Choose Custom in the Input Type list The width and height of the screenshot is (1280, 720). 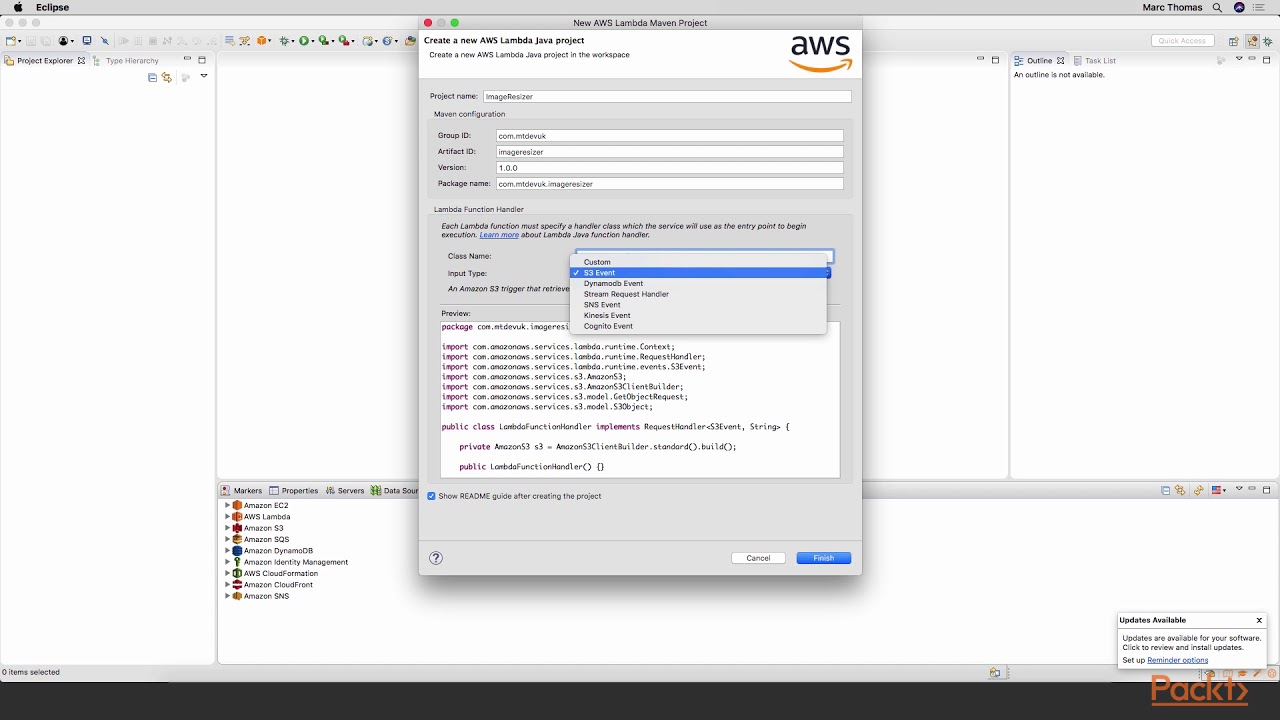[x=698, y=262]
